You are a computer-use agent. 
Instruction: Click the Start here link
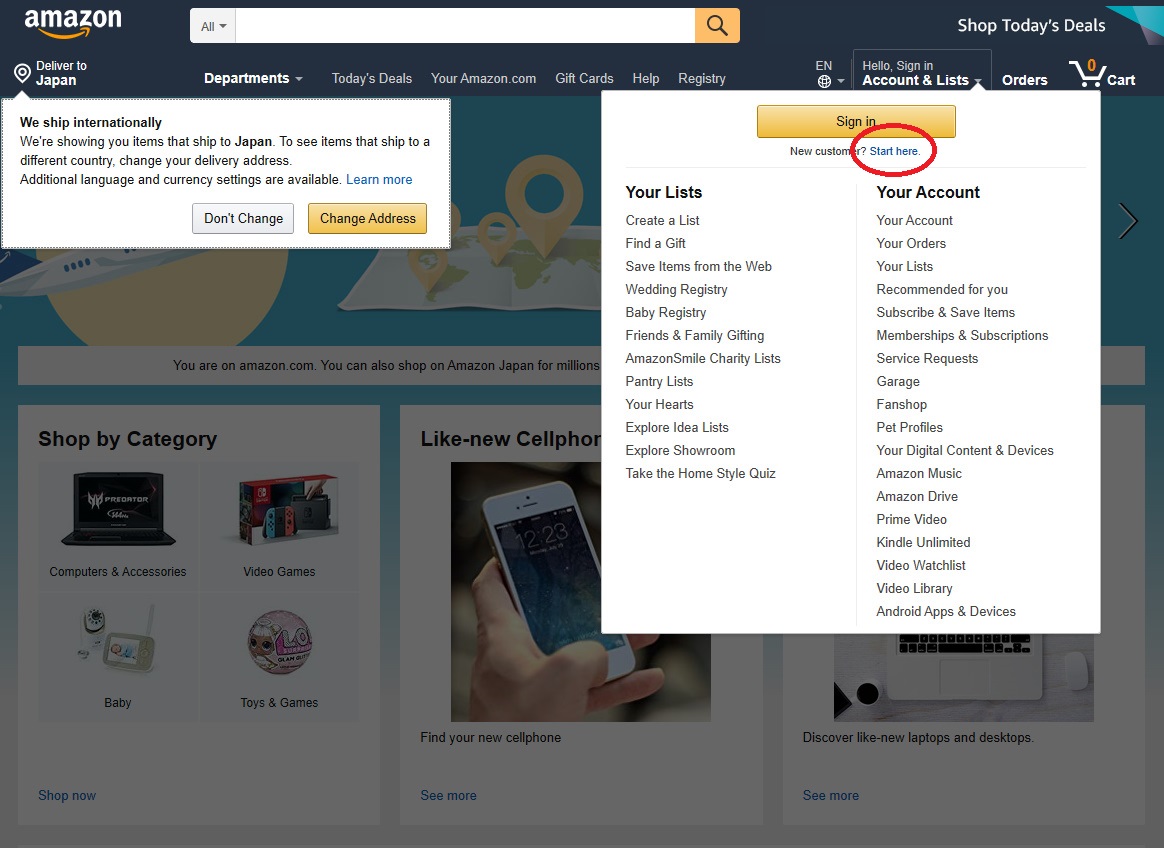click(894, 151)
